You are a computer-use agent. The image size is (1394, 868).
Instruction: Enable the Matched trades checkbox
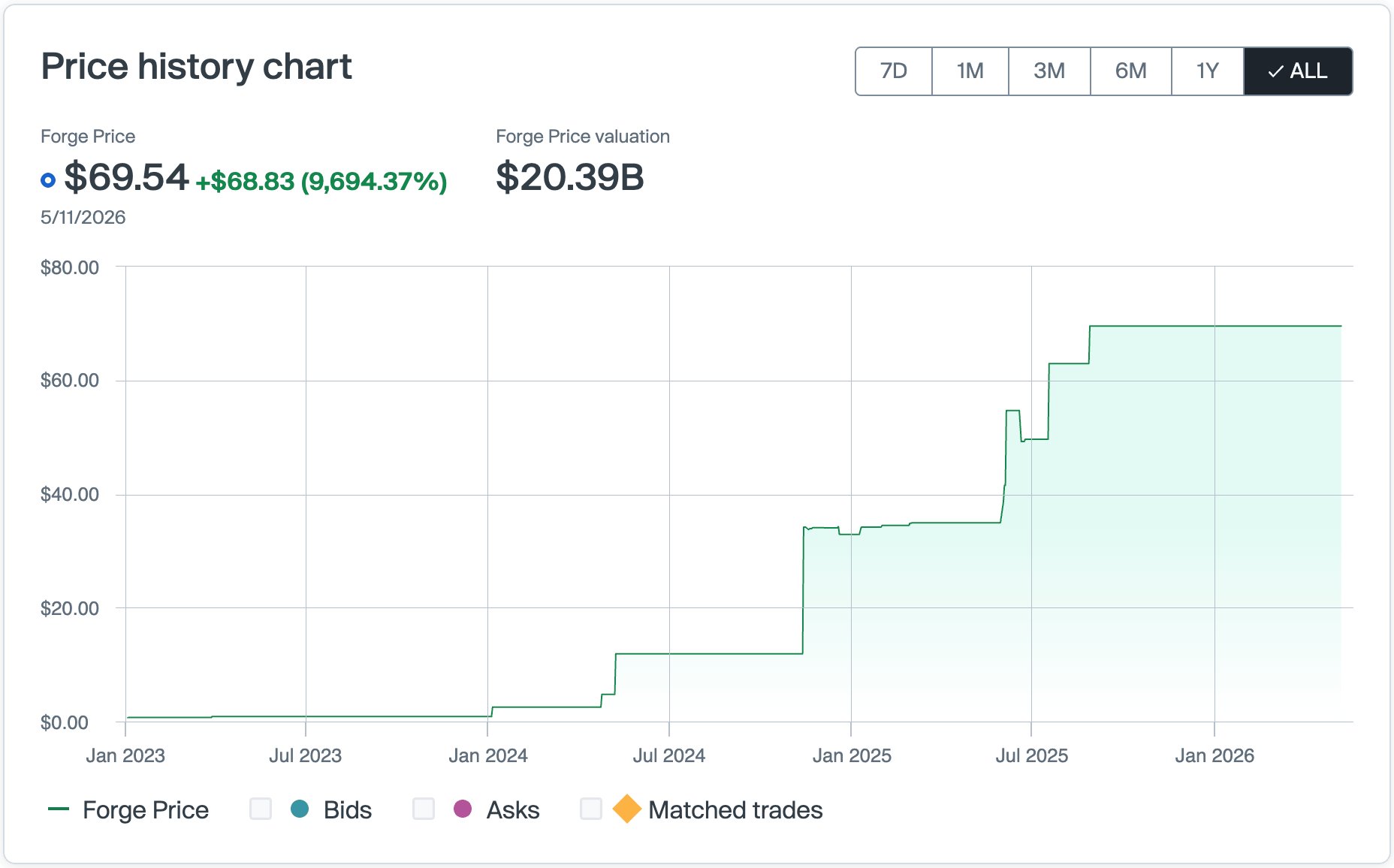click(591, 809)
